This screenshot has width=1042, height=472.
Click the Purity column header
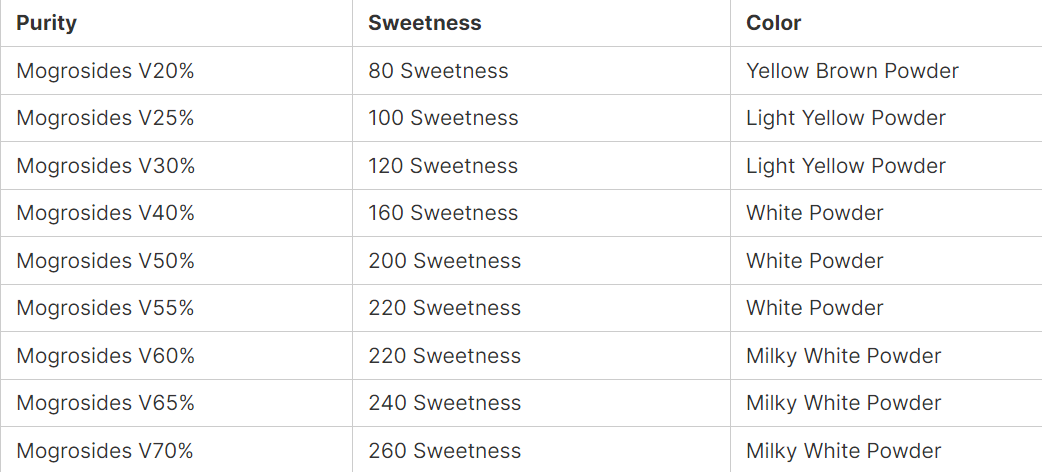coord(47,23)
